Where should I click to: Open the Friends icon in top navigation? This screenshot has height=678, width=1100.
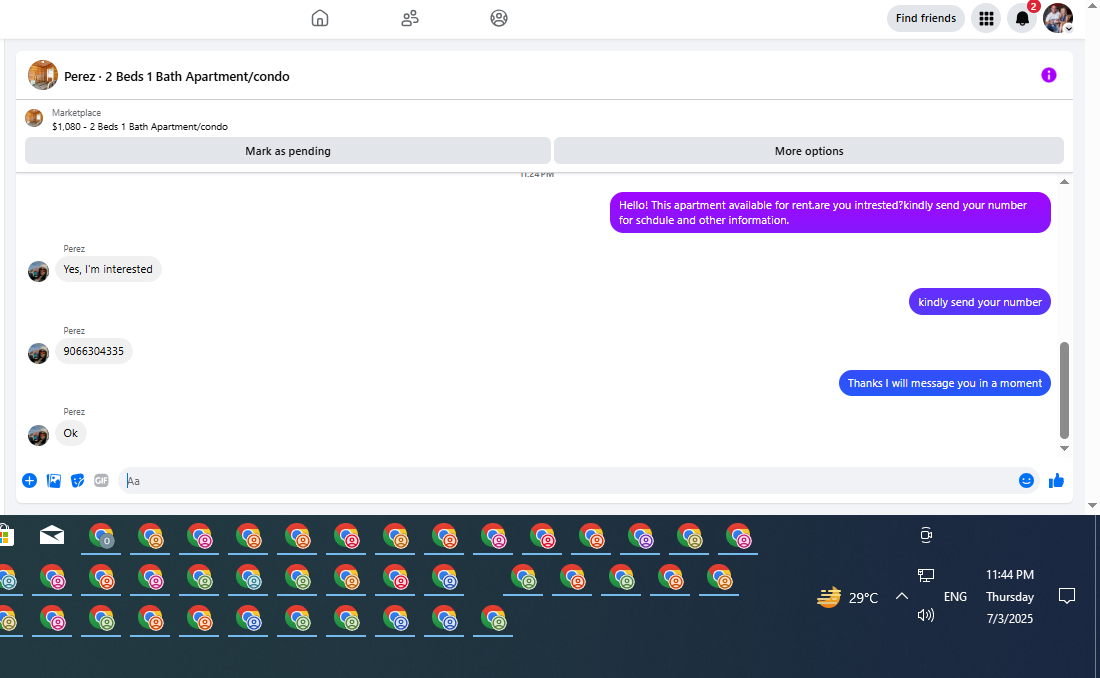point(410,18)
